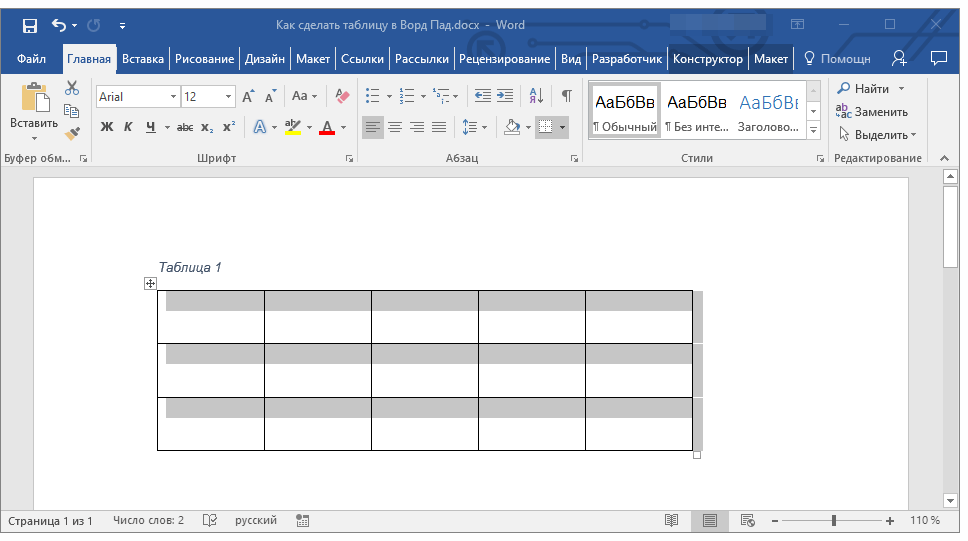The width and height of the screenshot is (968, 541).
Task: Click the table resize handle at bottom-right
Action: click(x=697, y=455)
